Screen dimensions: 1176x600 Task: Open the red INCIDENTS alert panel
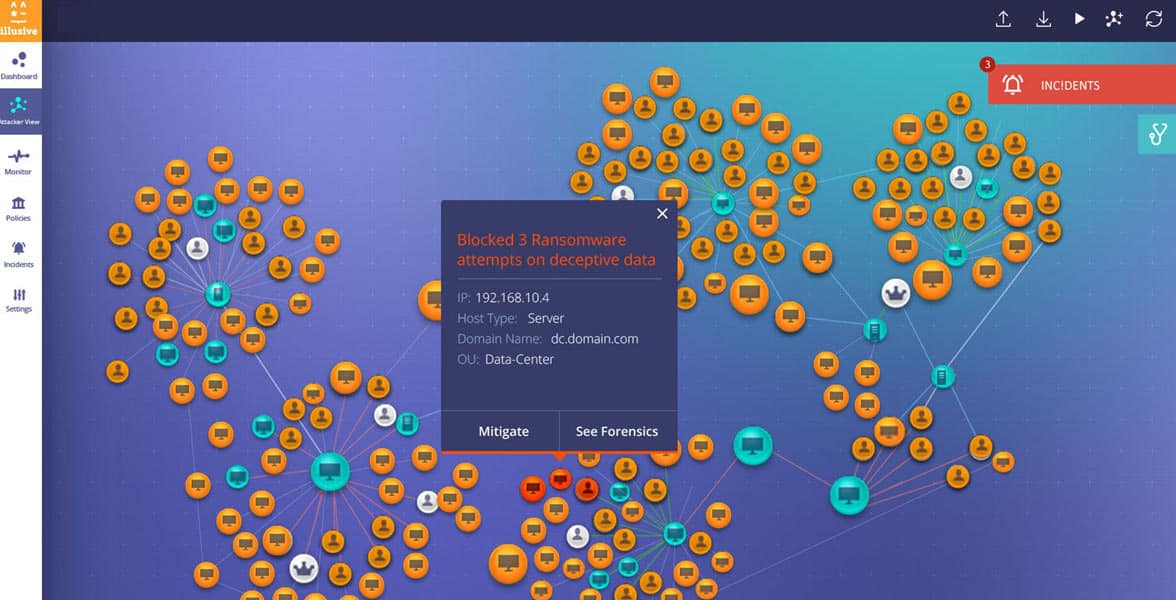coord(1082,85)
